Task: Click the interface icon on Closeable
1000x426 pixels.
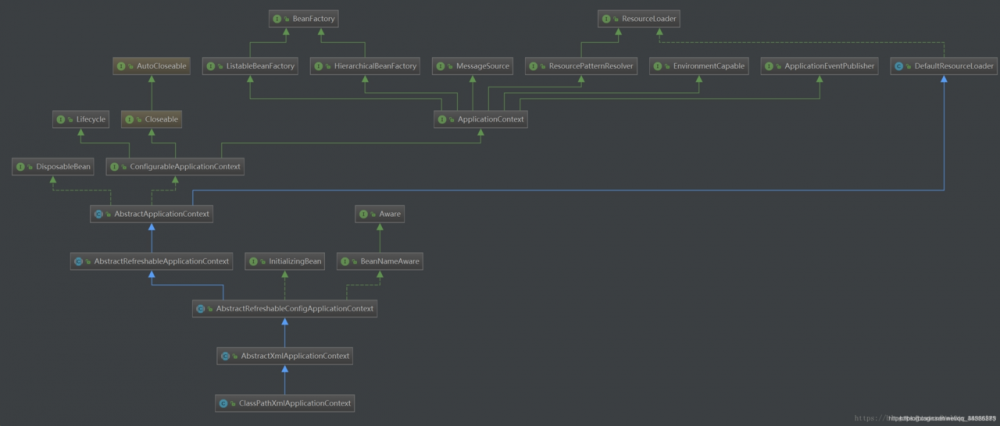Action: tap(129, 119)
